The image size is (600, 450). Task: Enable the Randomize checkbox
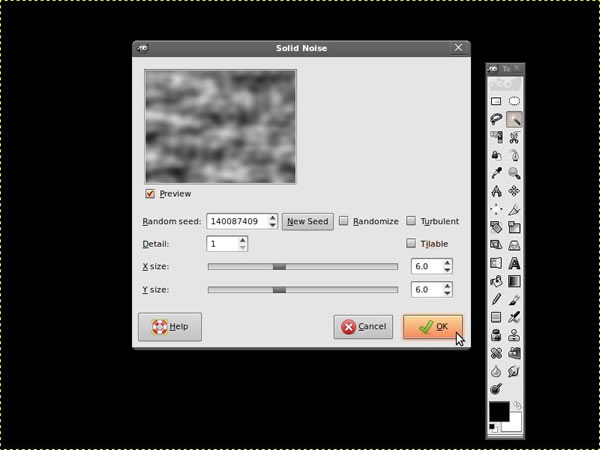(x=344, y=221)
